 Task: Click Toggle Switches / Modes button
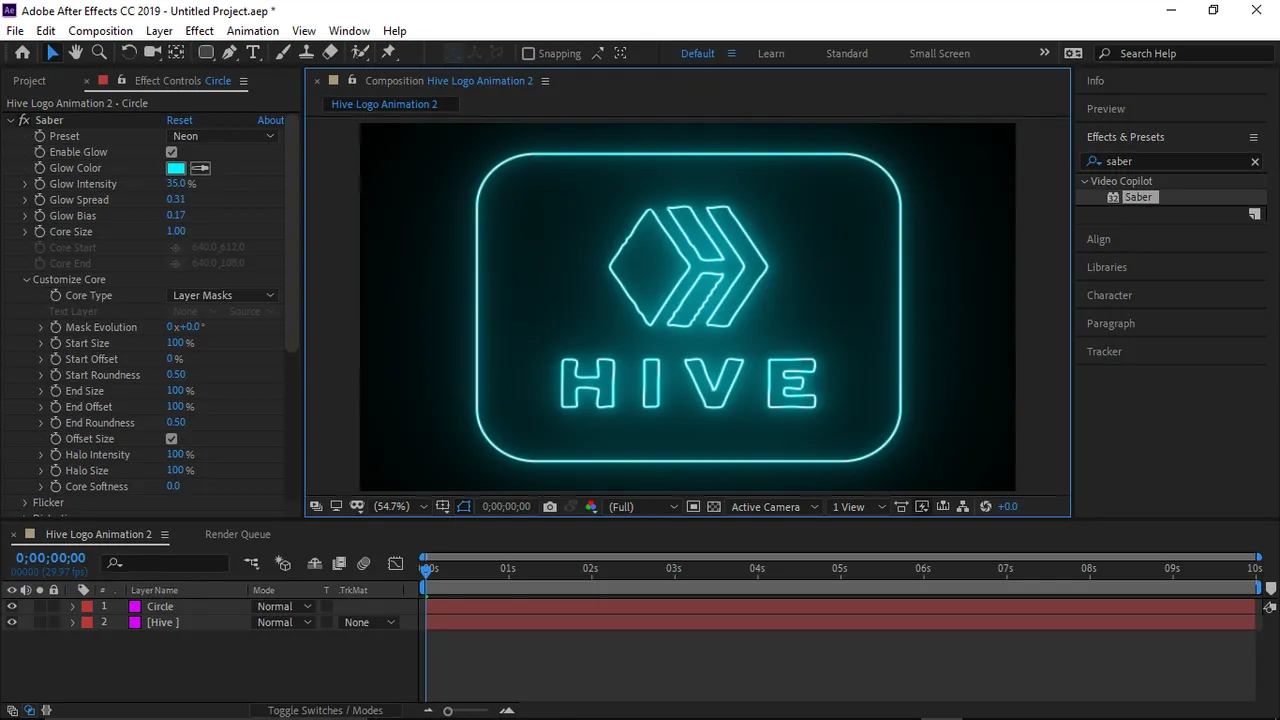[x=325, y=711]
